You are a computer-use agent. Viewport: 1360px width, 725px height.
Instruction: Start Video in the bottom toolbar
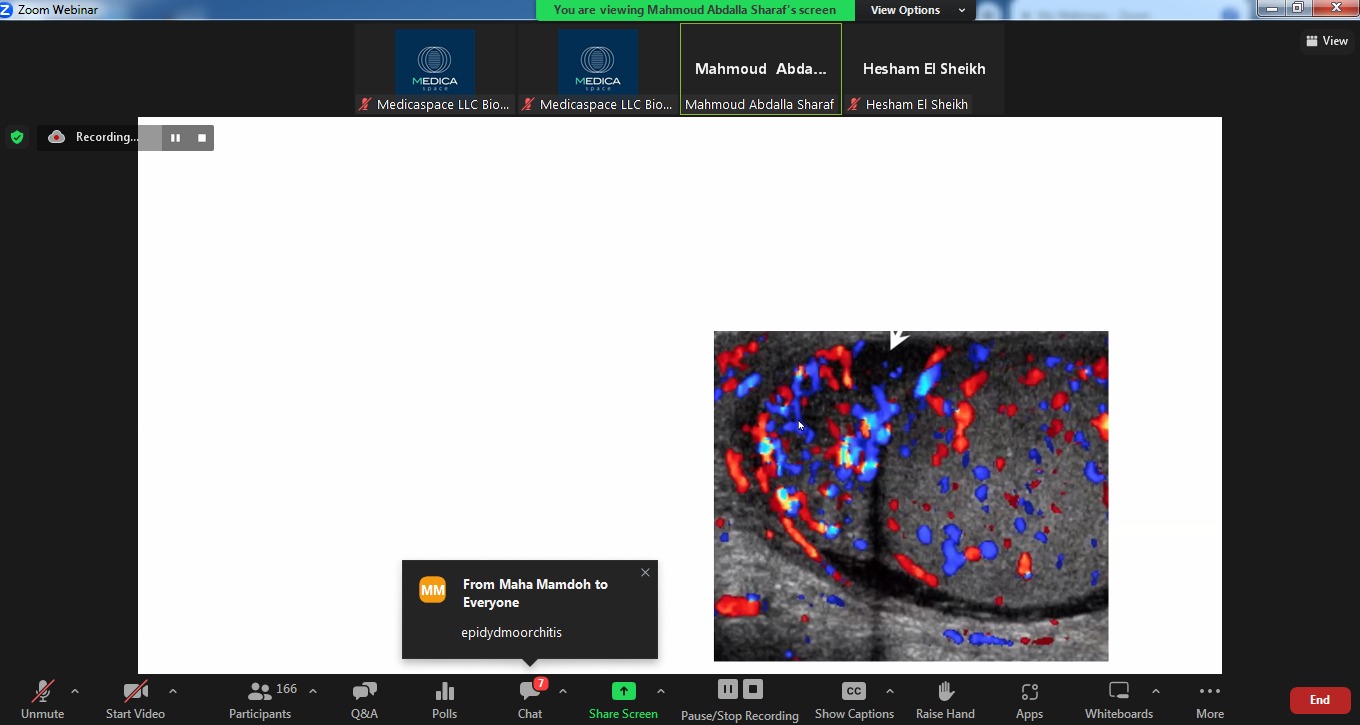coord(135,698)
